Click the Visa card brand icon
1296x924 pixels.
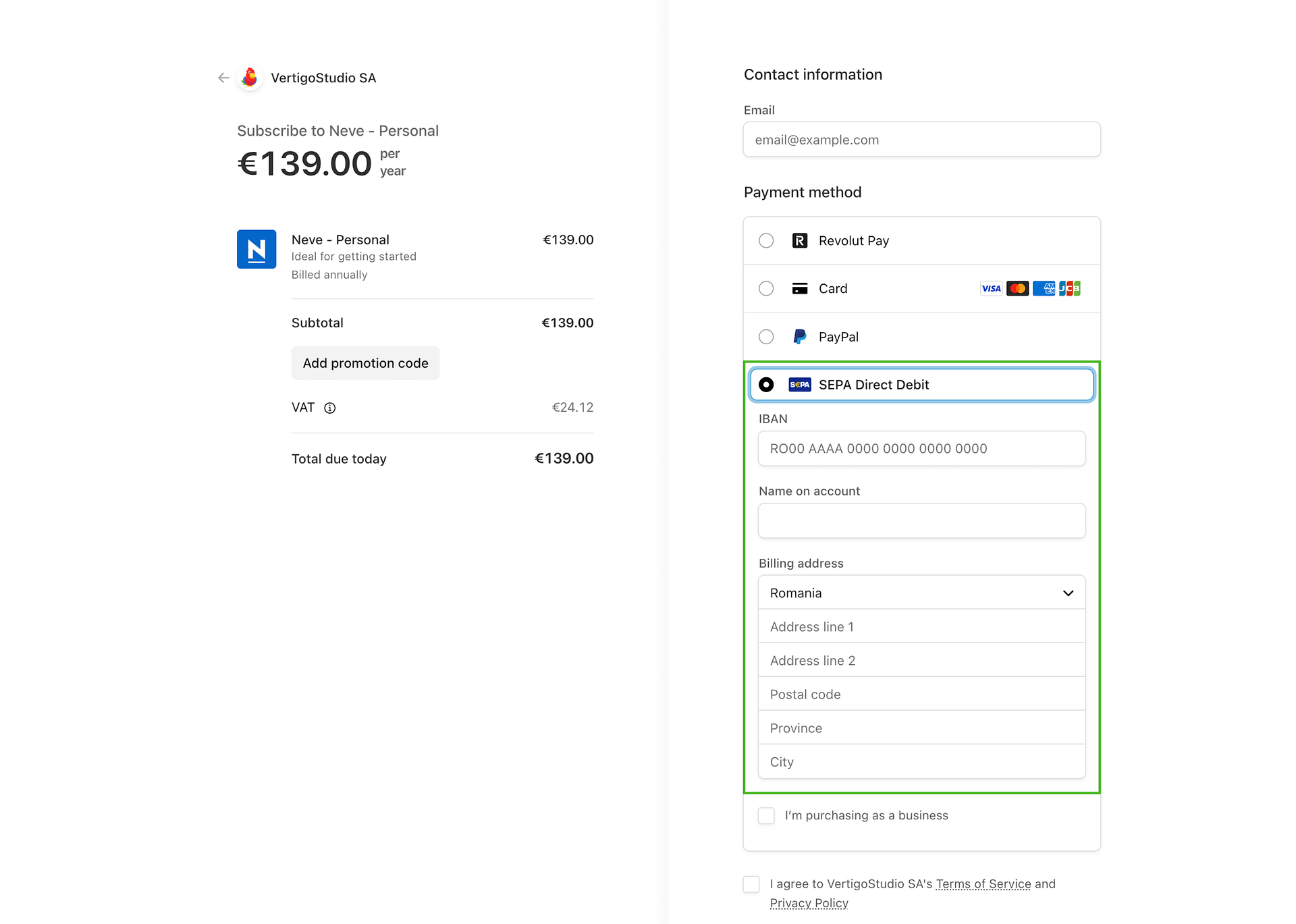coord(991,289)
